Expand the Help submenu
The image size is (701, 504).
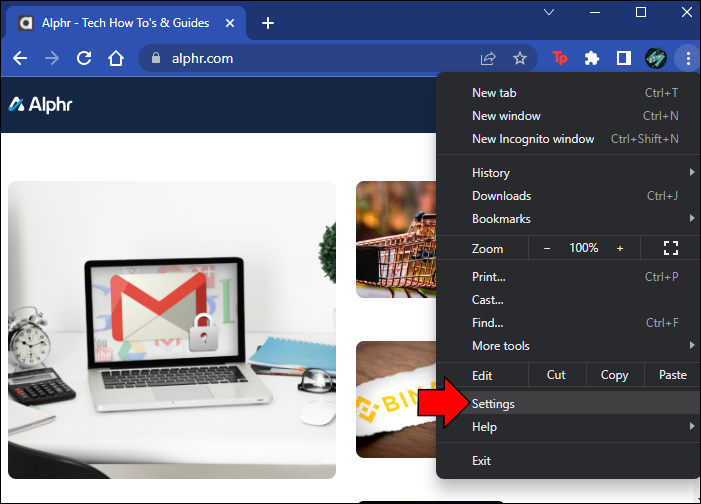click(x=568, y=427)
